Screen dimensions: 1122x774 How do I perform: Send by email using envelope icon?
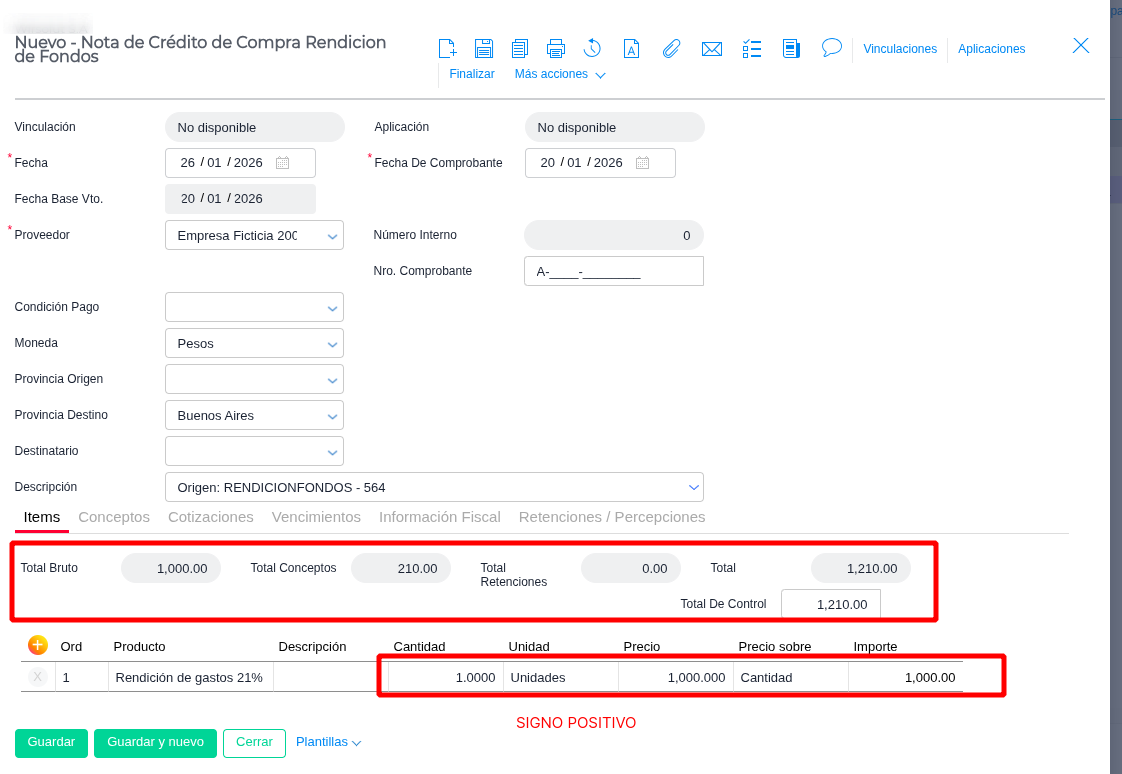point(712,48)
